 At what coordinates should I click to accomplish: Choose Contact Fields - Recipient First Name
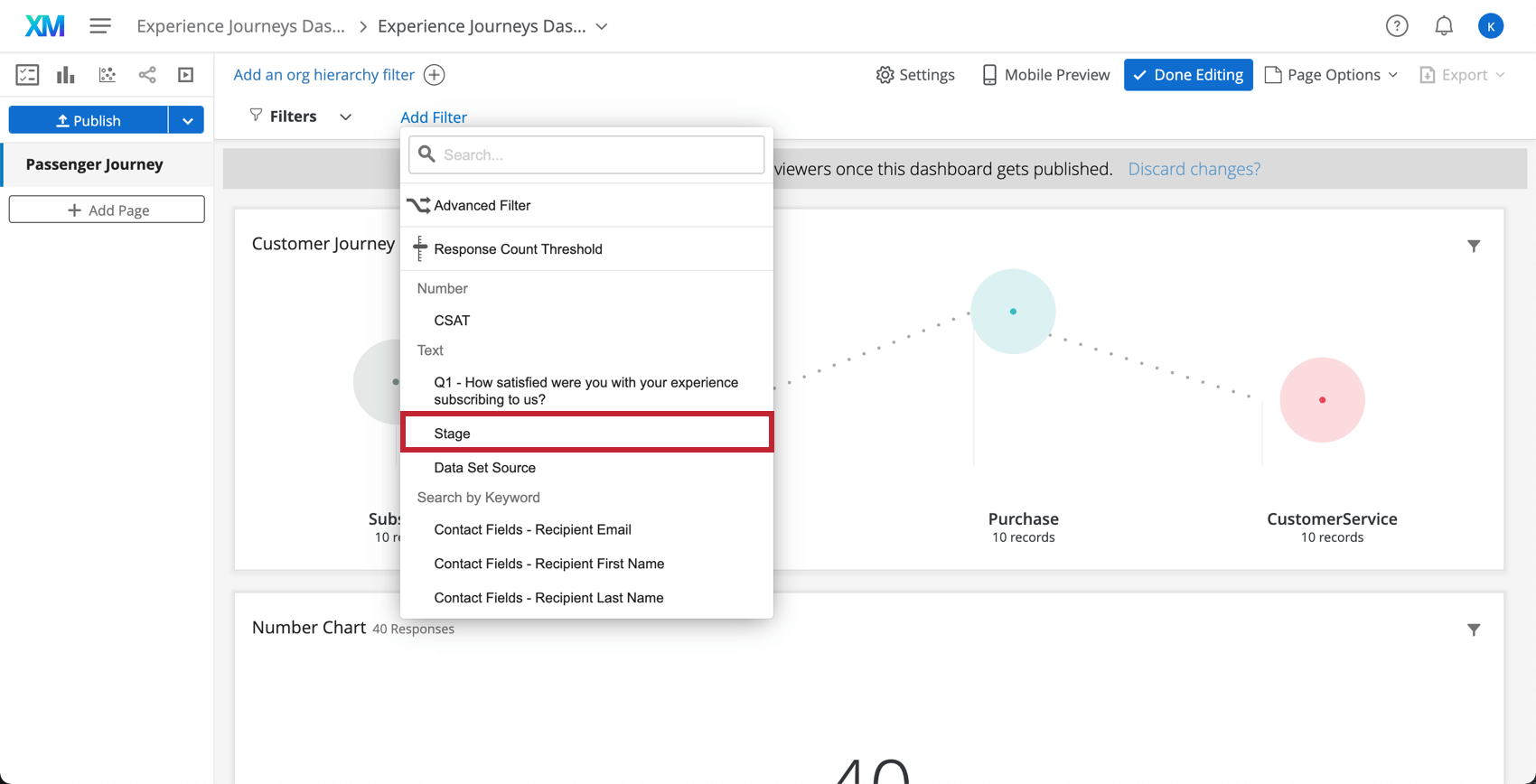[x=586, y=564]
